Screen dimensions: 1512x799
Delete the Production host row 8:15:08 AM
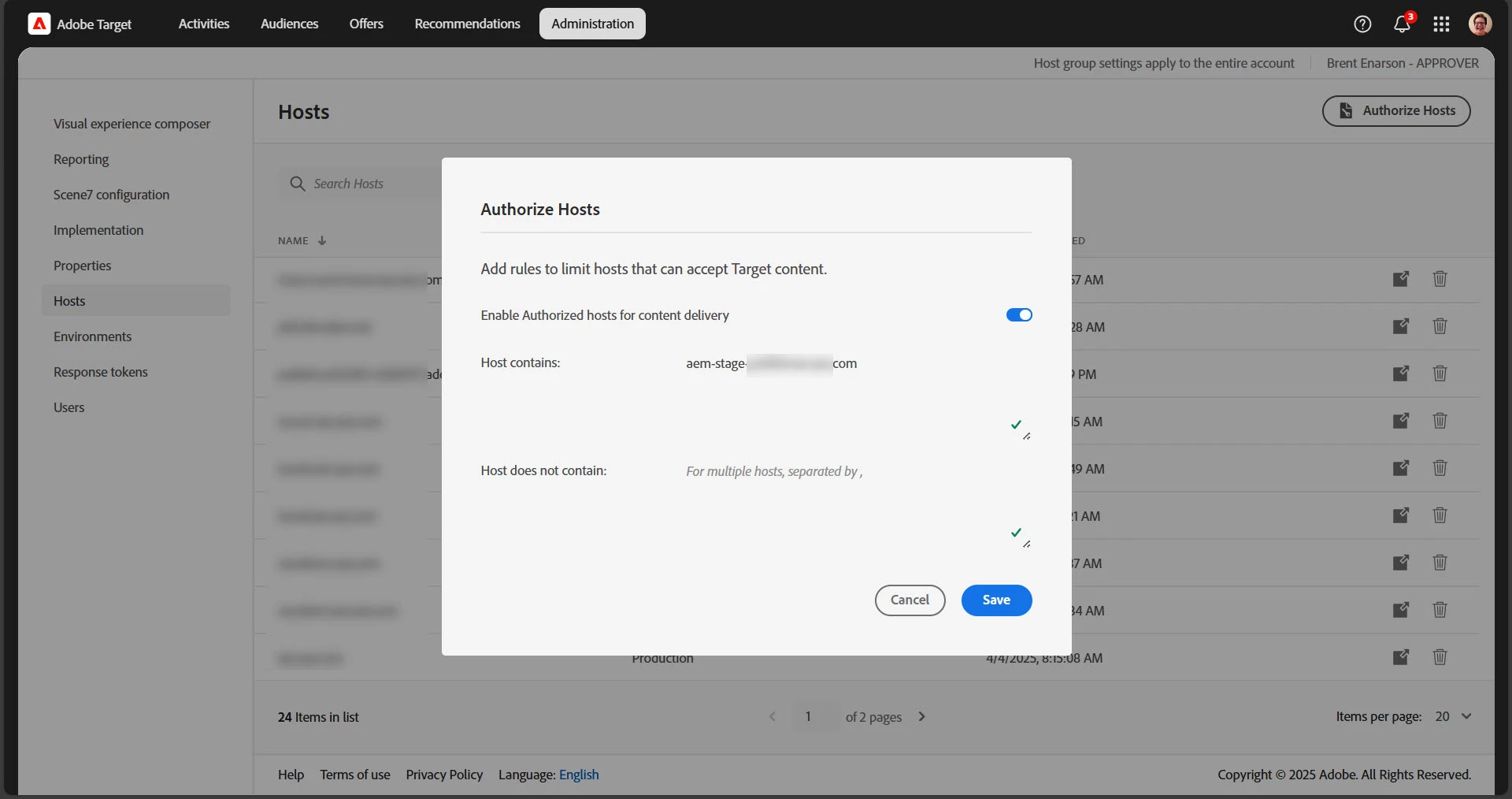pos(1440,657)
